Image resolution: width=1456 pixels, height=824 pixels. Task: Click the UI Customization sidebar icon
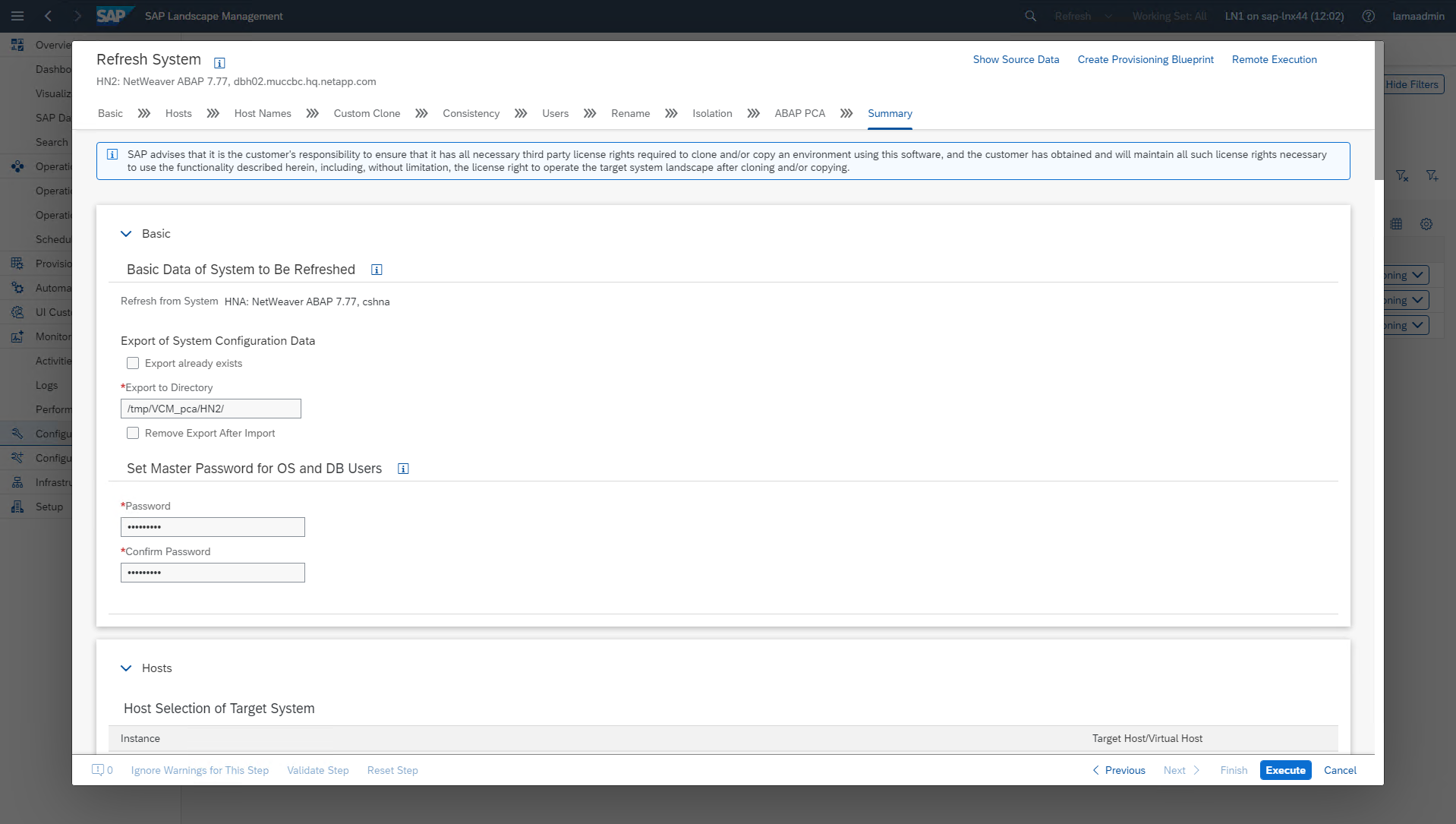click(x=17, y=312)
